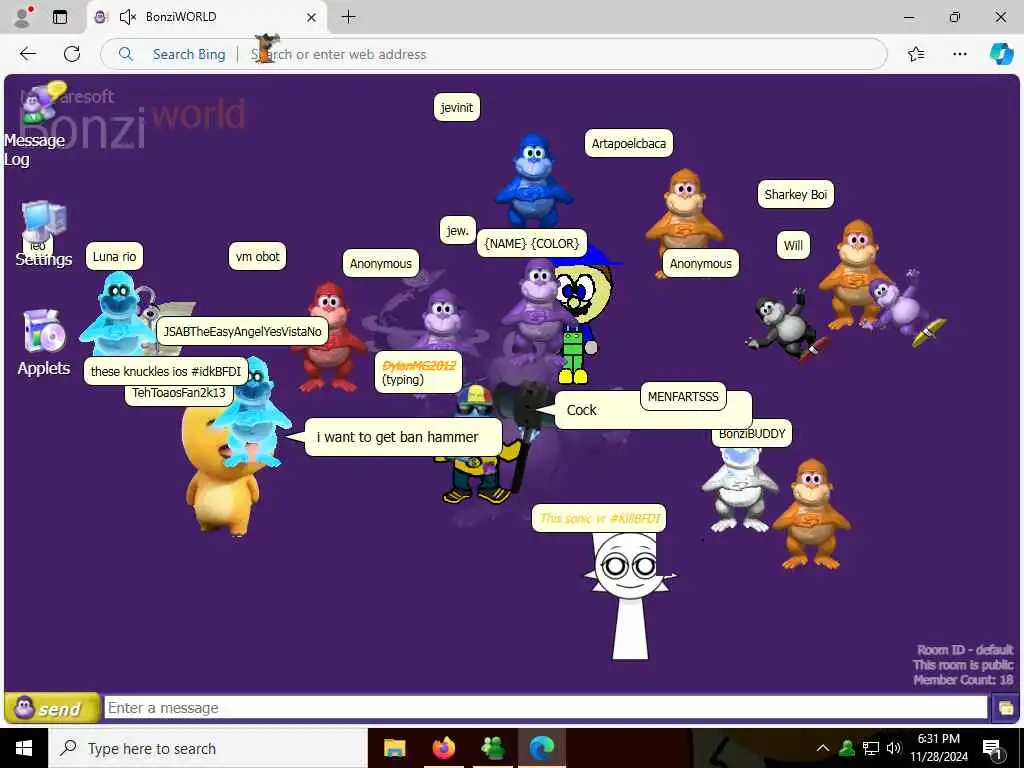
Task: Open the browser profile icon
Action: point(23,17)
